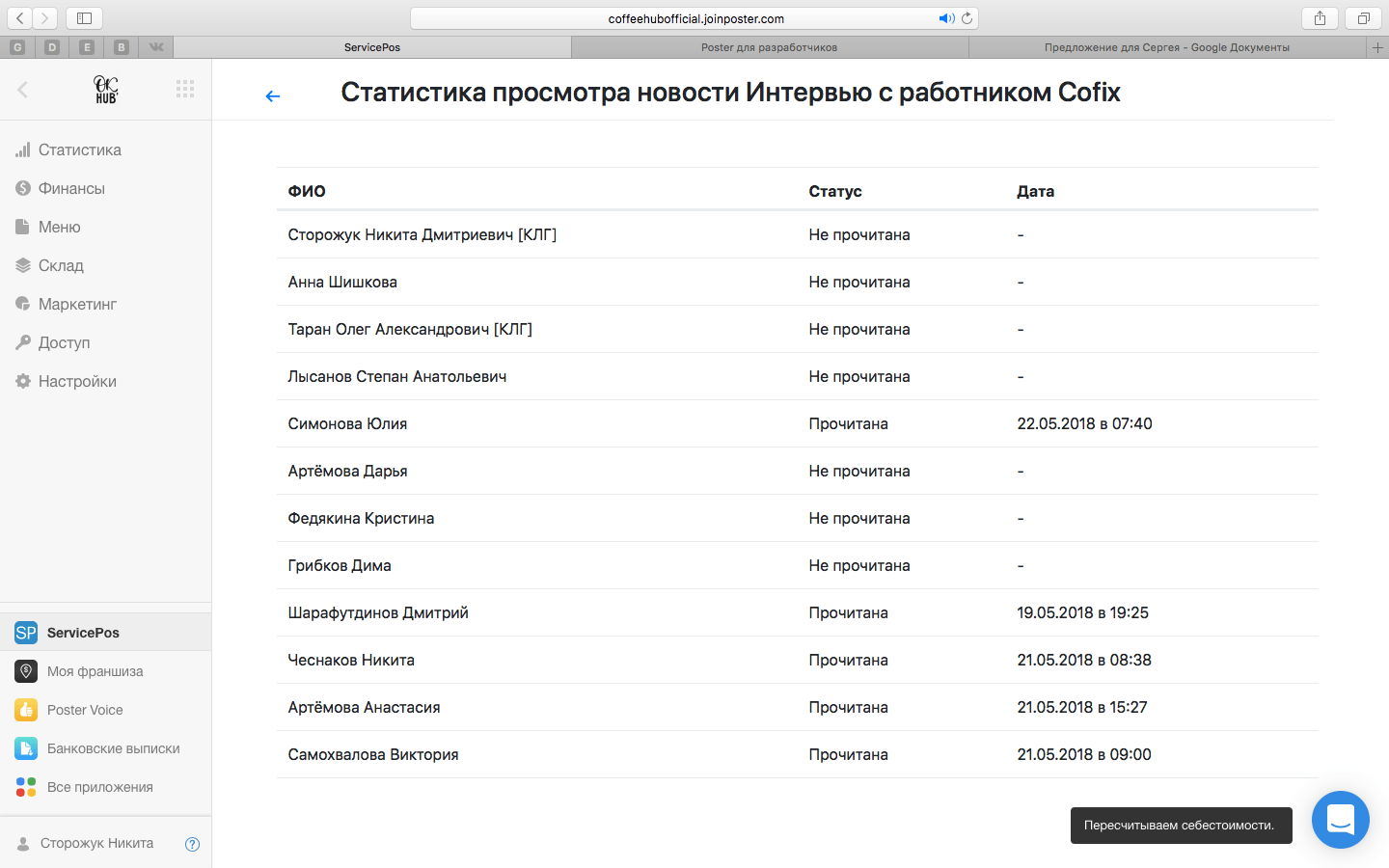Image resolution: width=1389 pixels, height=868 pixels.
Task: Select Маркетинг in the sidebar
Action: tap(77, 304)
